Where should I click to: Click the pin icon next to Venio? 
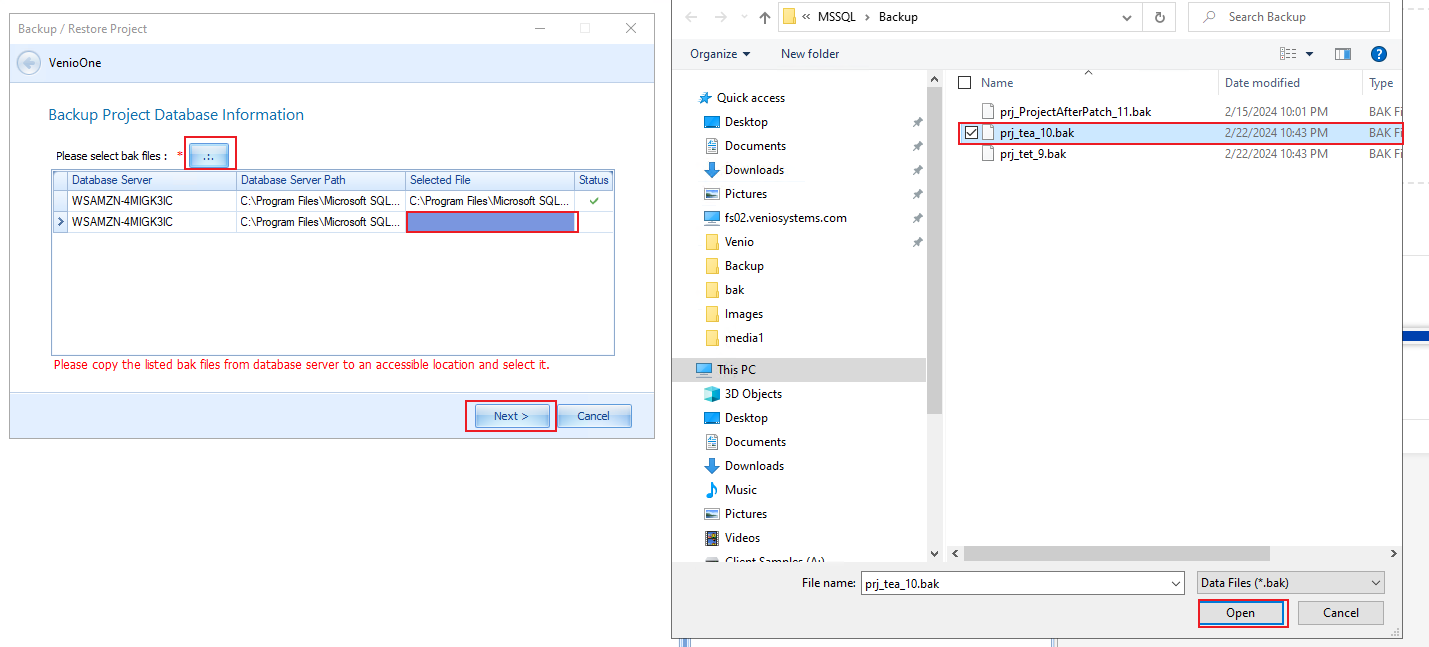pyautogui.click(x=917, y=242)
